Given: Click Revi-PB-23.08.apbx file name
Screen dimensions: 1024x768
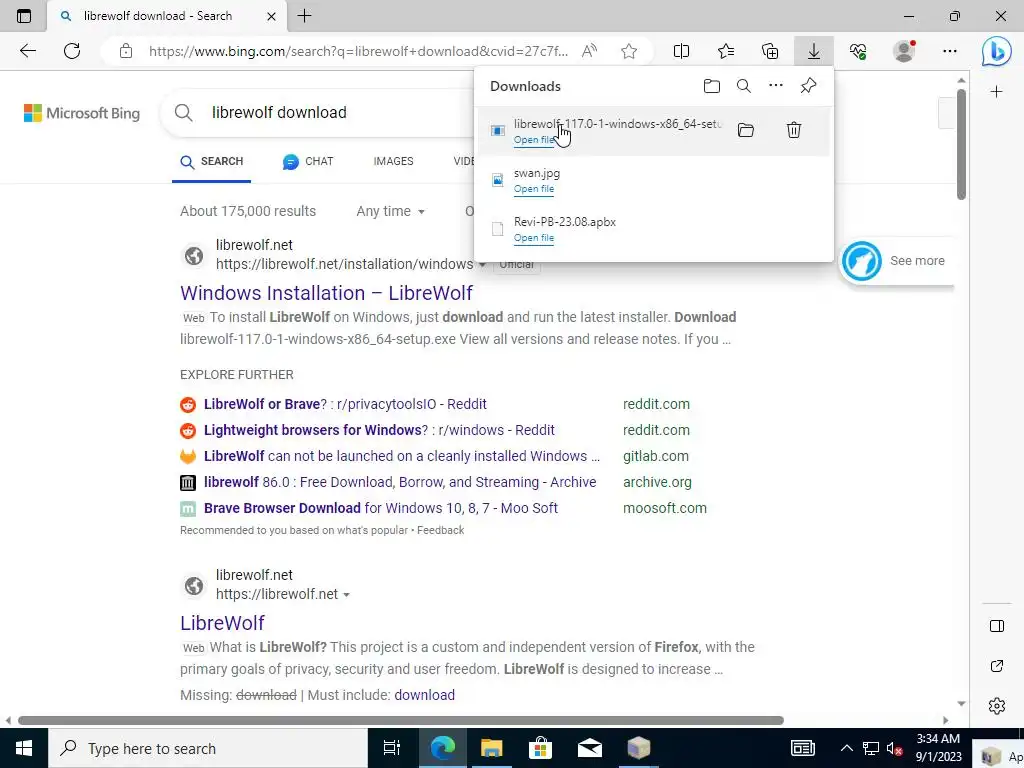Looking at the screenshot, I should [x=565, y=222].
